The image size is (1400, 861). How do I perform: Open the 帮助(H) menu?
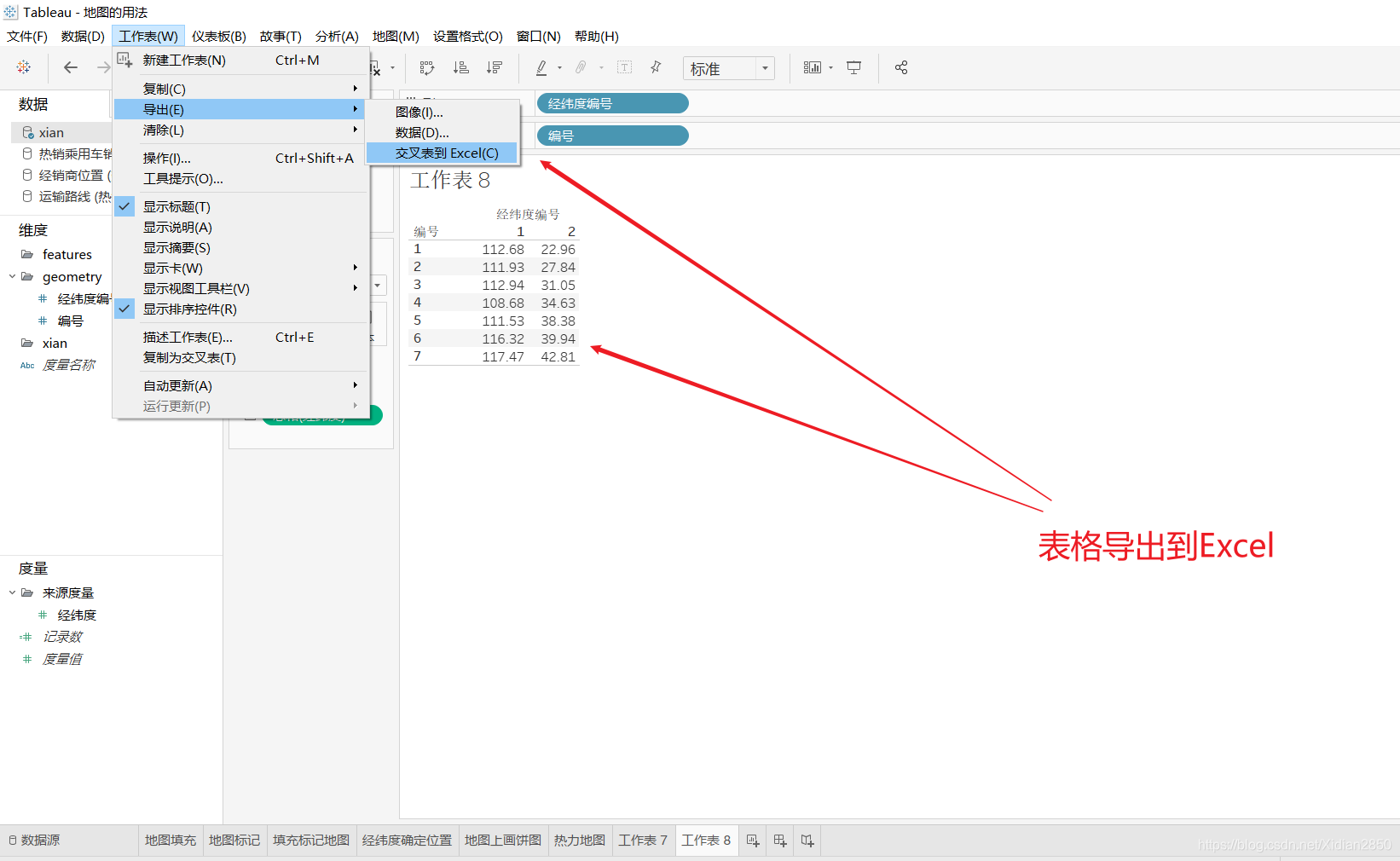[x=597, y=36]
